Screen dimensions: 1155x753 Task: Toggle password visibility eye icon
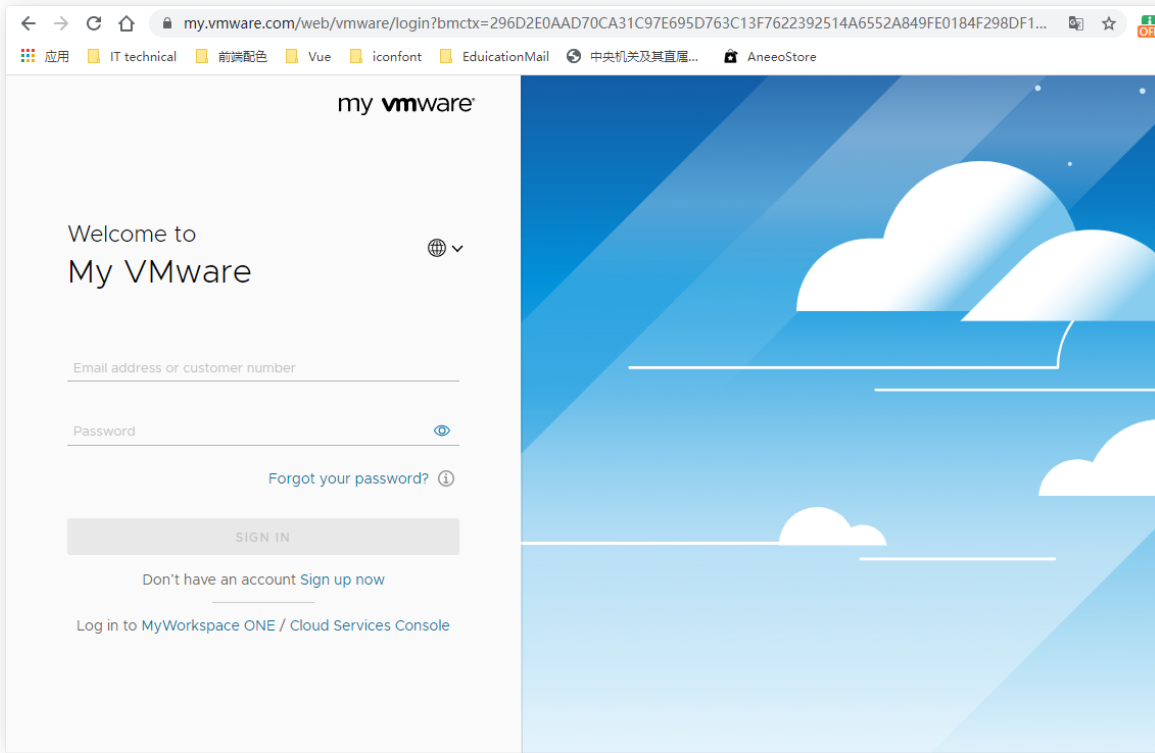[442, 431]
